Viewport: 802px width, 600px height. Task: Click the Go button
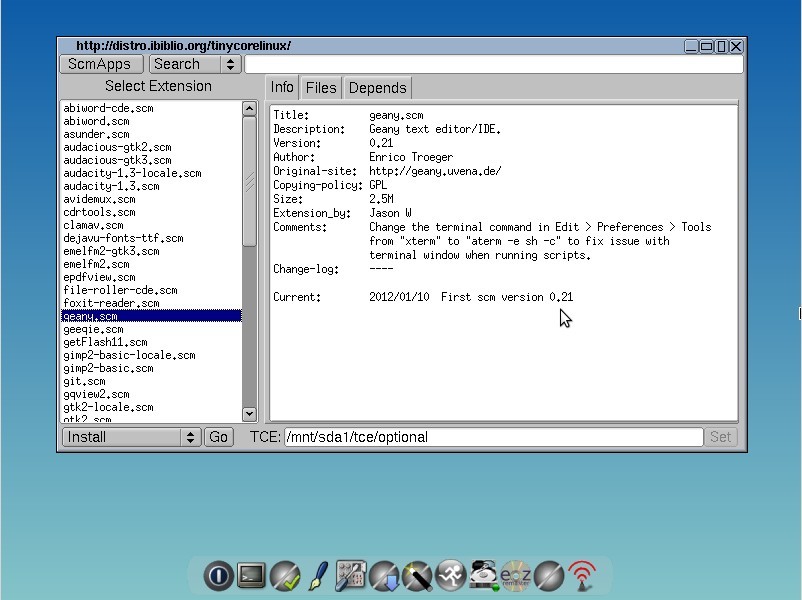(218, 437)
